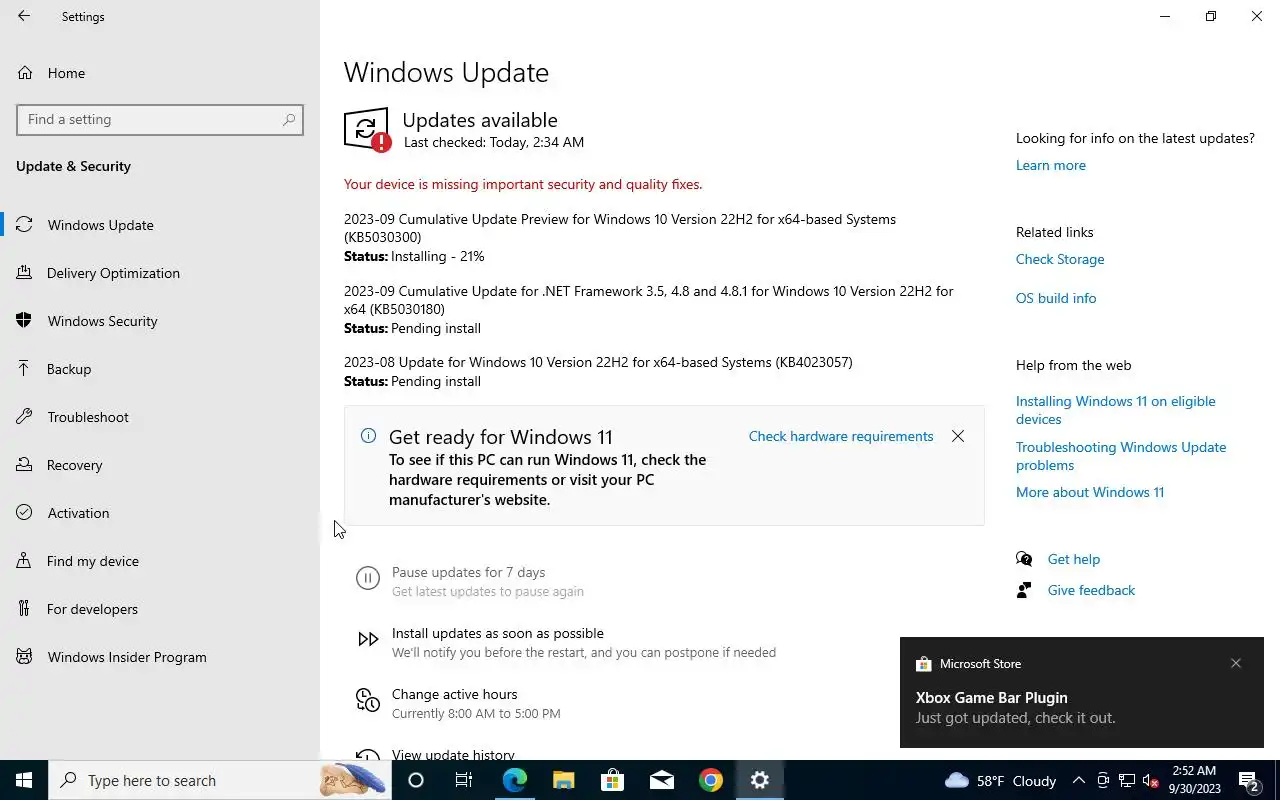Dismiss the Get ready for Windows 11 banner
1280x800 pixels.
tap(958, 436)
